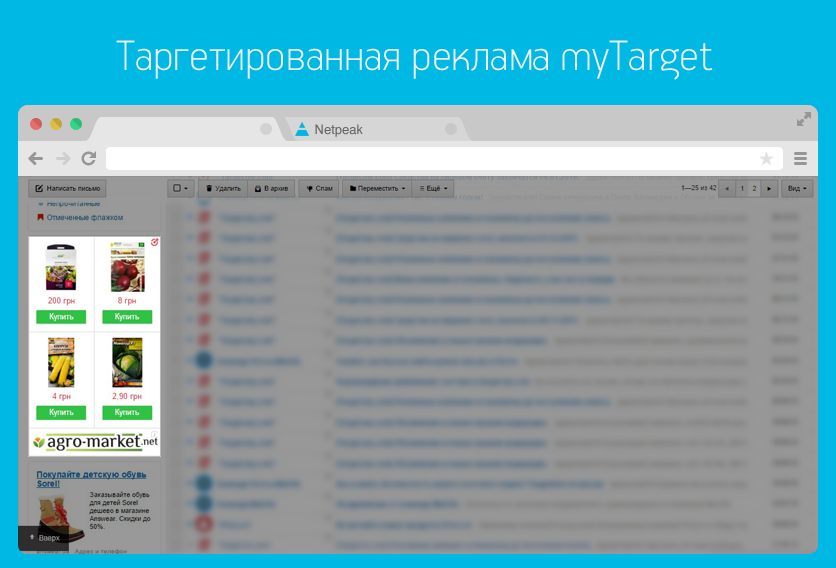
Task: Toggle fullscreen with the expand arrows icon
Action: point(803,119)
